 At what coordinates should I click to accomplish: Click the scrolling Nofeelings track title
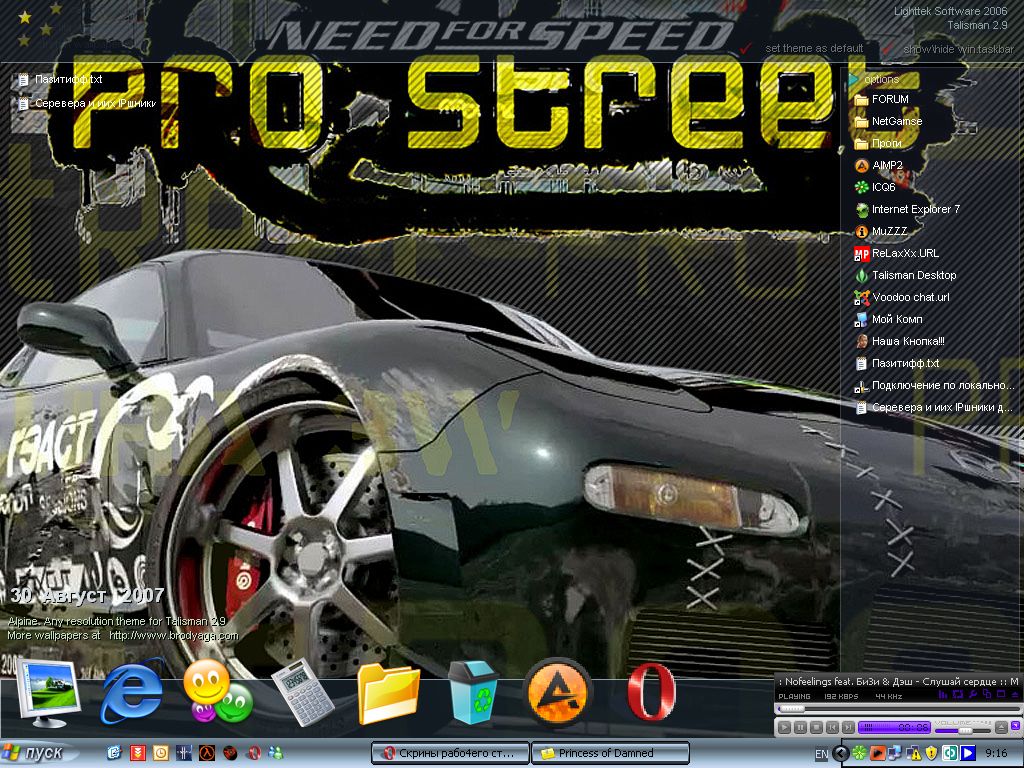click(x=899, y=682)
